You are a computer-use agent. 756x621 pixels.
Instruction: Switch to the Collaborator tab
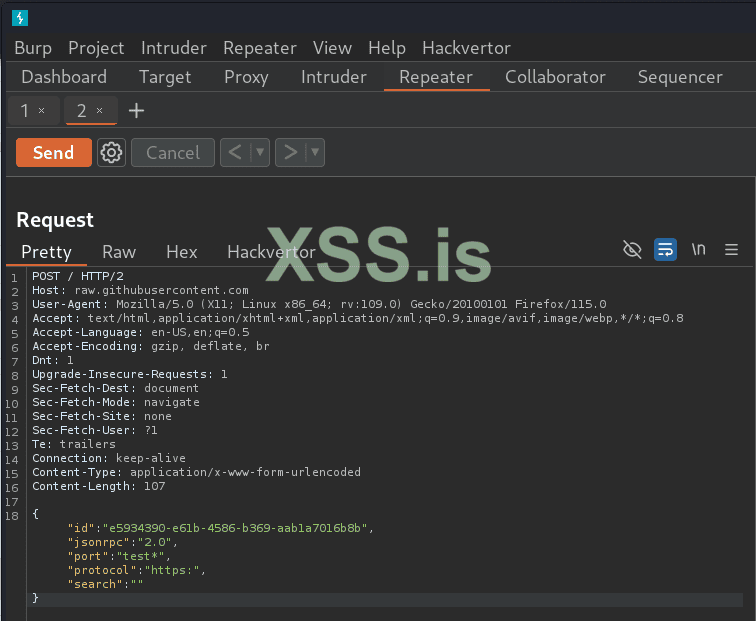555,77
